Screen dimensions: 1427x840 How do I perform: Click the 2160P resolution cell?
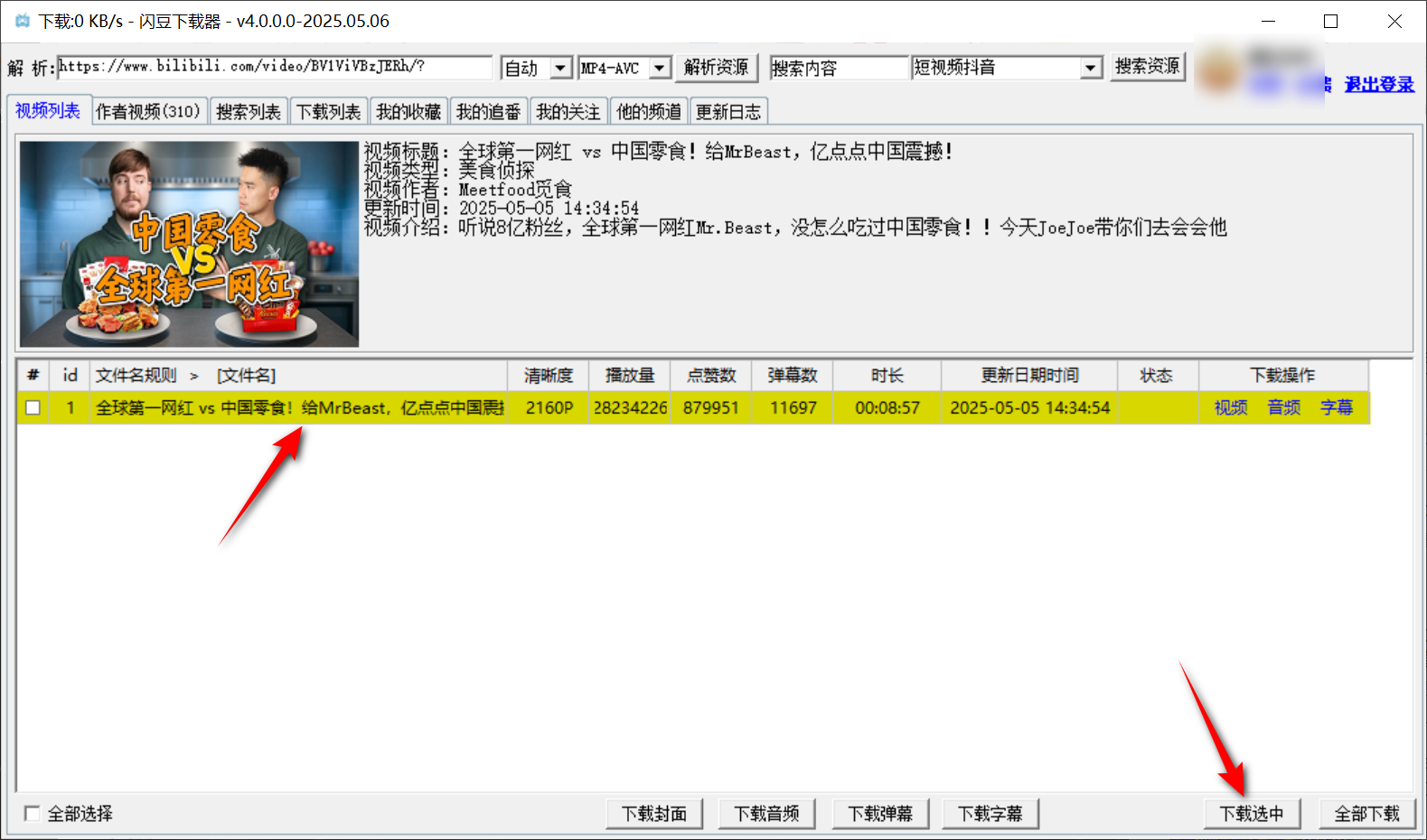(549, 407)
